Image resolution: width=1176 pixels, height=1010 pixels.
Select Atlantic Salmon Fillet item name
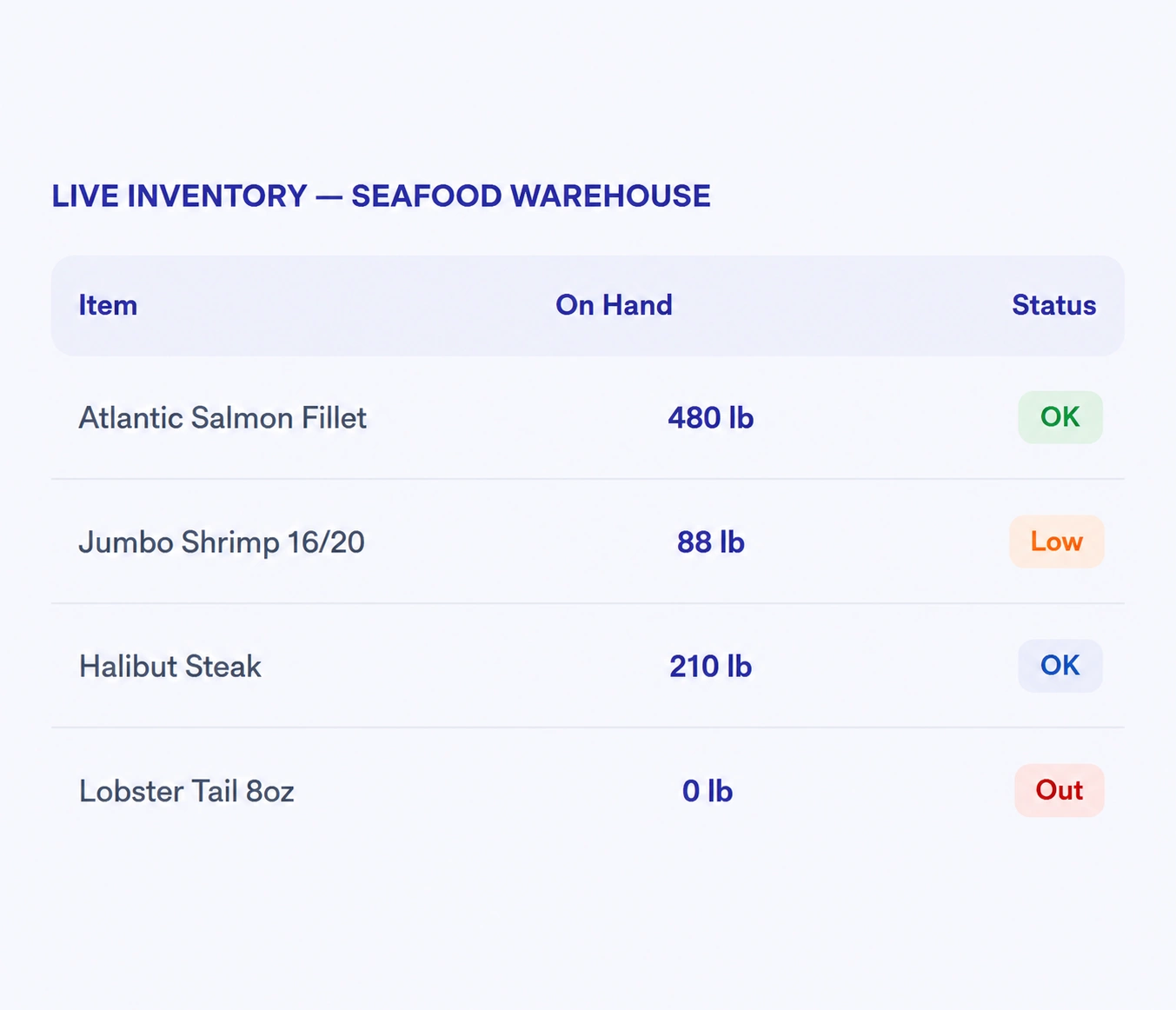point(223,418)
